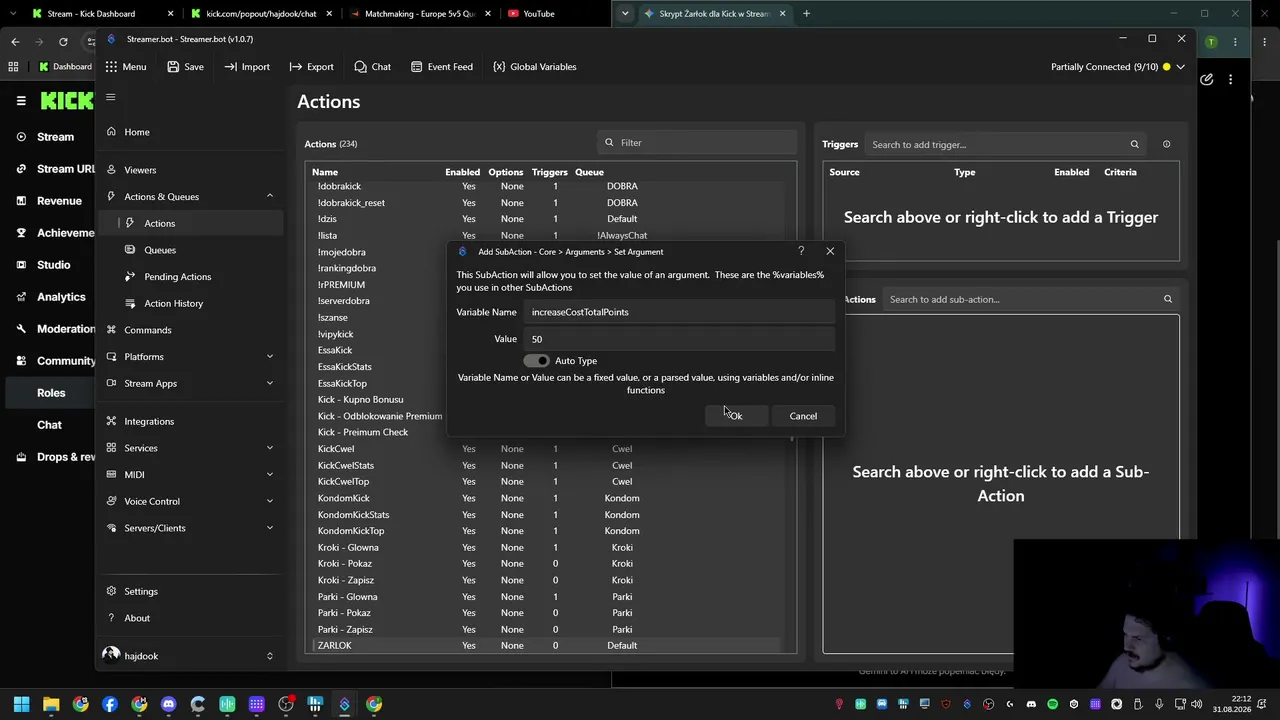
Task: Open Roles in the Kick sidebar
Action: (51, 393)
